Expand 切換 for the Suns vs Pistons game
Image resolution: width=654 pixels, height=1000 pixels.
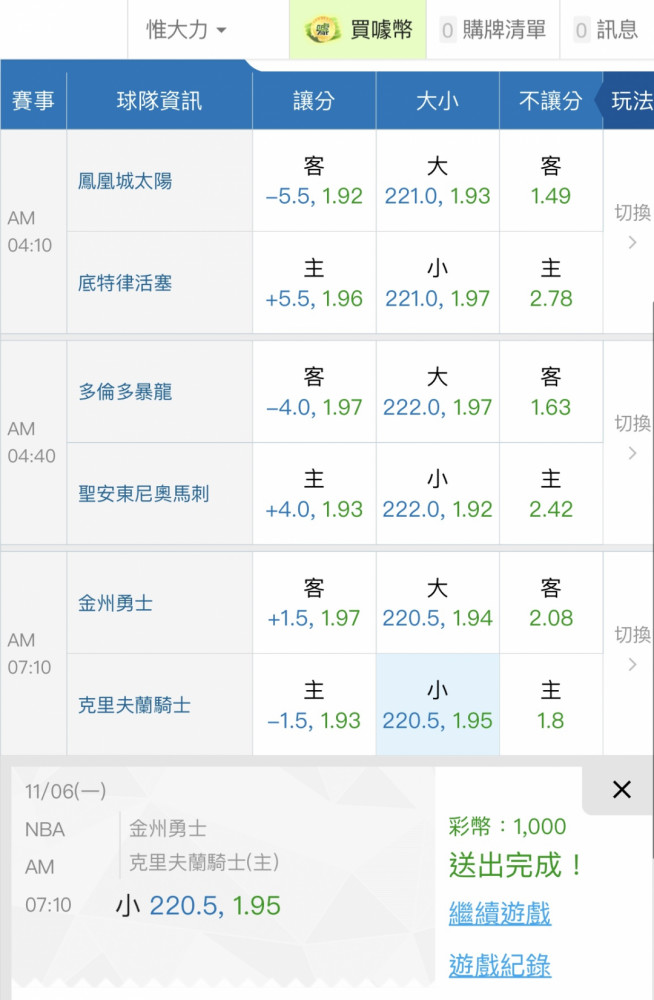(631, 226)
